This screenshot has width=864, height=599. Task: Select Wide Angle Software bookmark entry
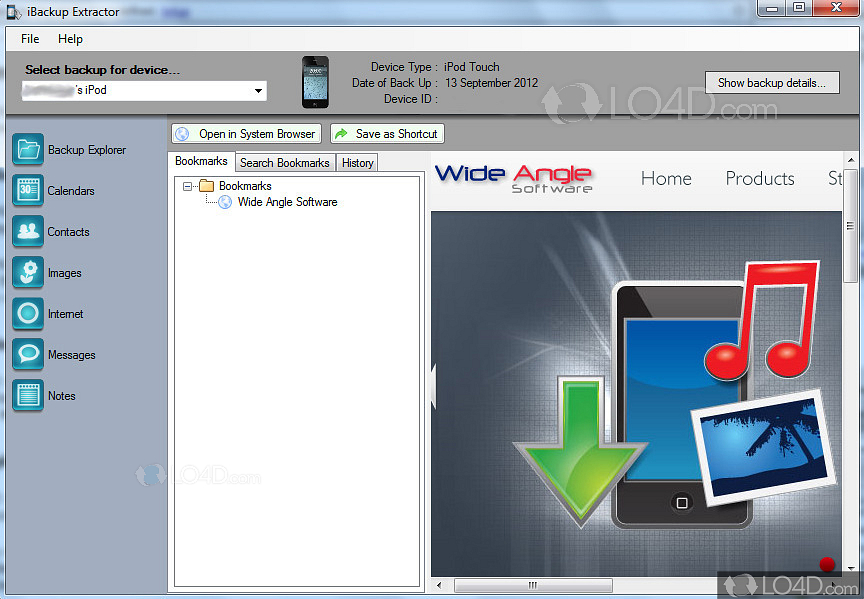tap(287, 202)
